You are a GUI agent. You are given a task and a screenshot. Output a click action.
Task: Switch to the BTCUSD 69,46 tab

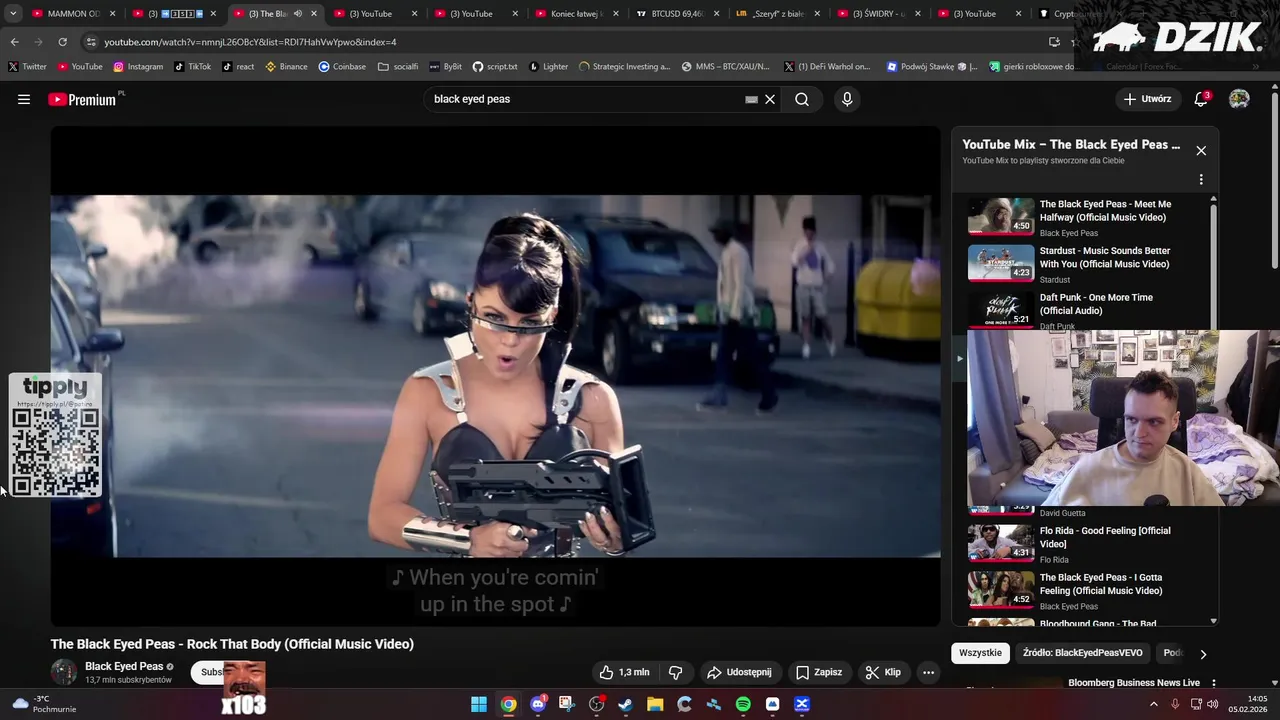pyautogui.click(x=677, y=14)
